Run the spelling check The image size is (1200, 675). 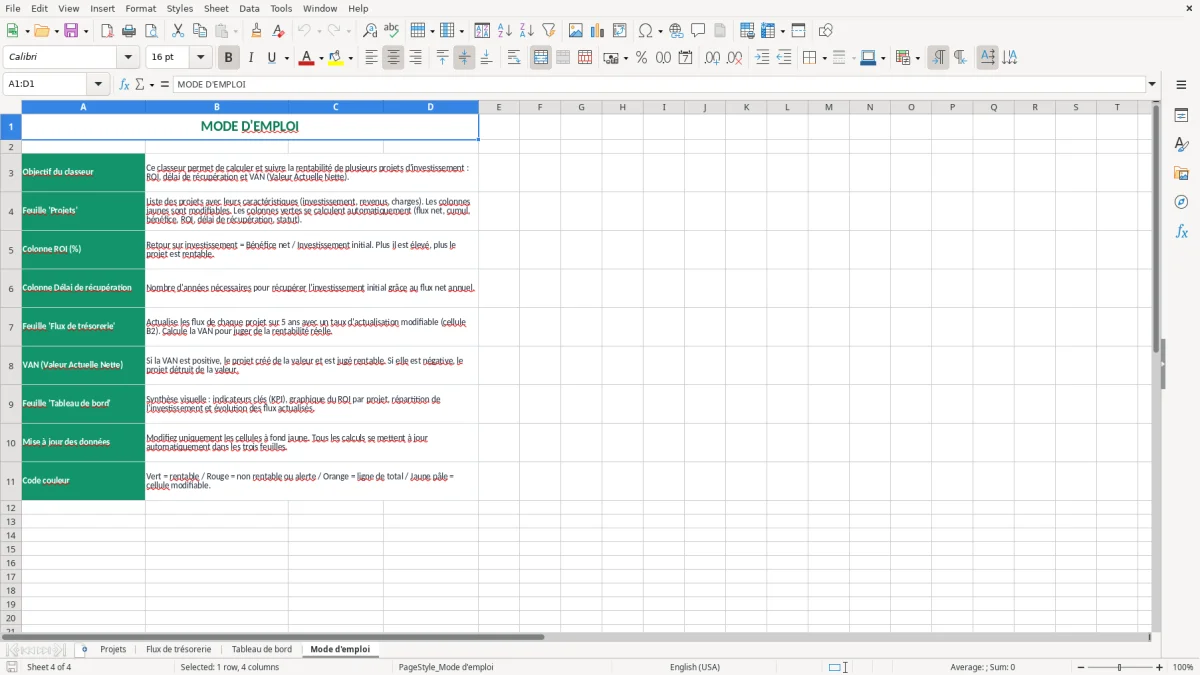(391, 31)
